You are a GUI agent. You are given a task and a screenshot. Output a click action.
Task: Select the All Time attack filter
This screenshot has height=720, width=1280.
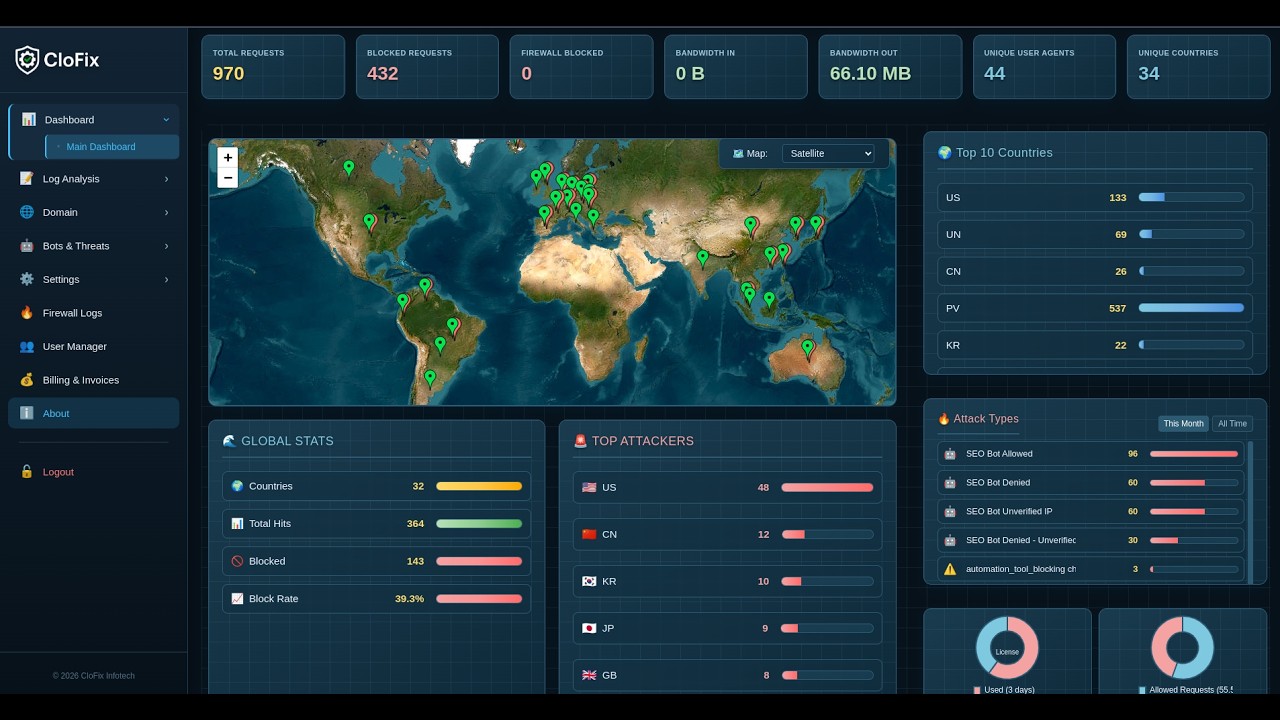pos(1232,424)
